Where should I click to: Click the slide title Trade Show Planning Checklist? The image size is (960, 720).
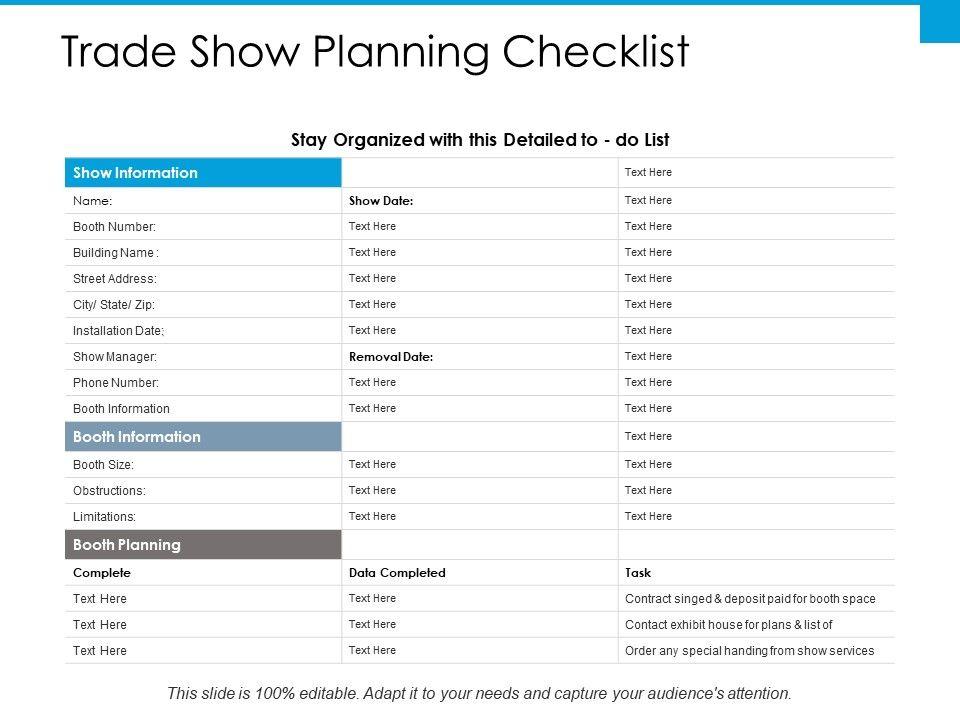375,52
